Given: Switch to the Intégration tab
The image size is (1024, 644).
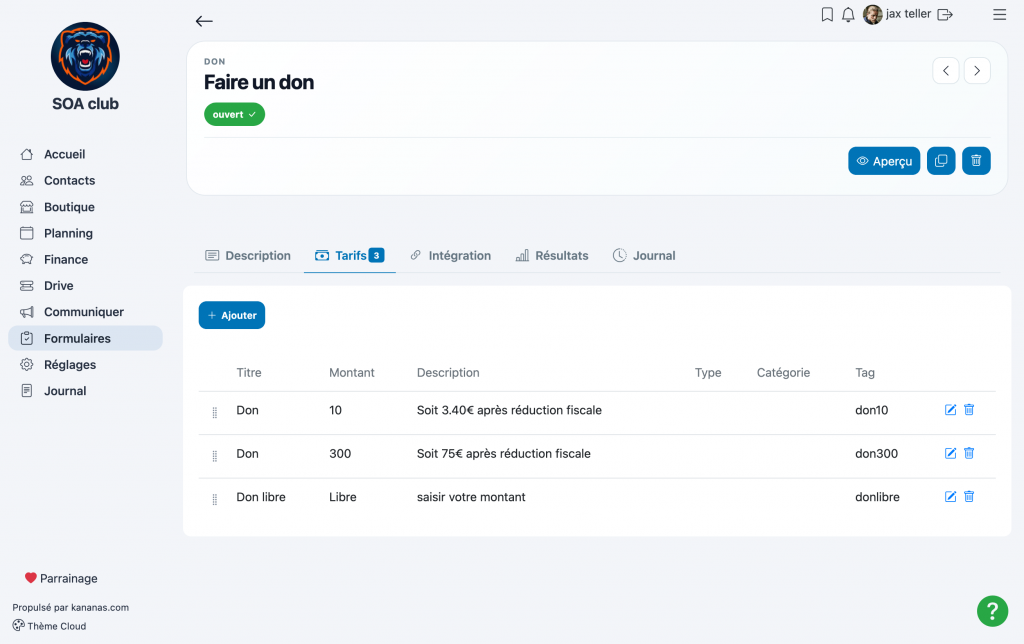Looking at the screenshot, I should (451, 255).
